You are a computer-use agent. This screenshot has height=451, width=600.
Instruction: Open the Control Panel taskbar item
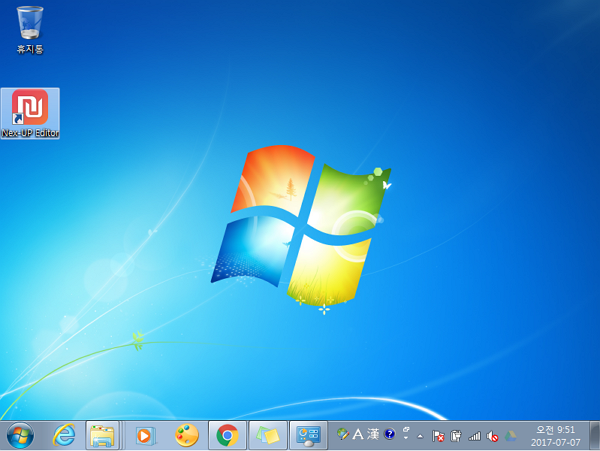pyautogui.click(x=308, y=435)
